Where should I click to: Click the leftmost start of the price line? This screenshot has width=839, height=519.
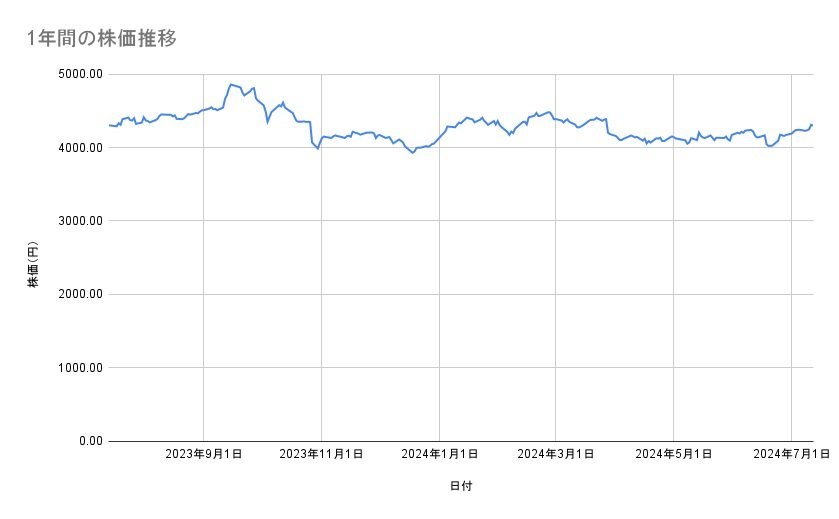[x=108, y=125]
